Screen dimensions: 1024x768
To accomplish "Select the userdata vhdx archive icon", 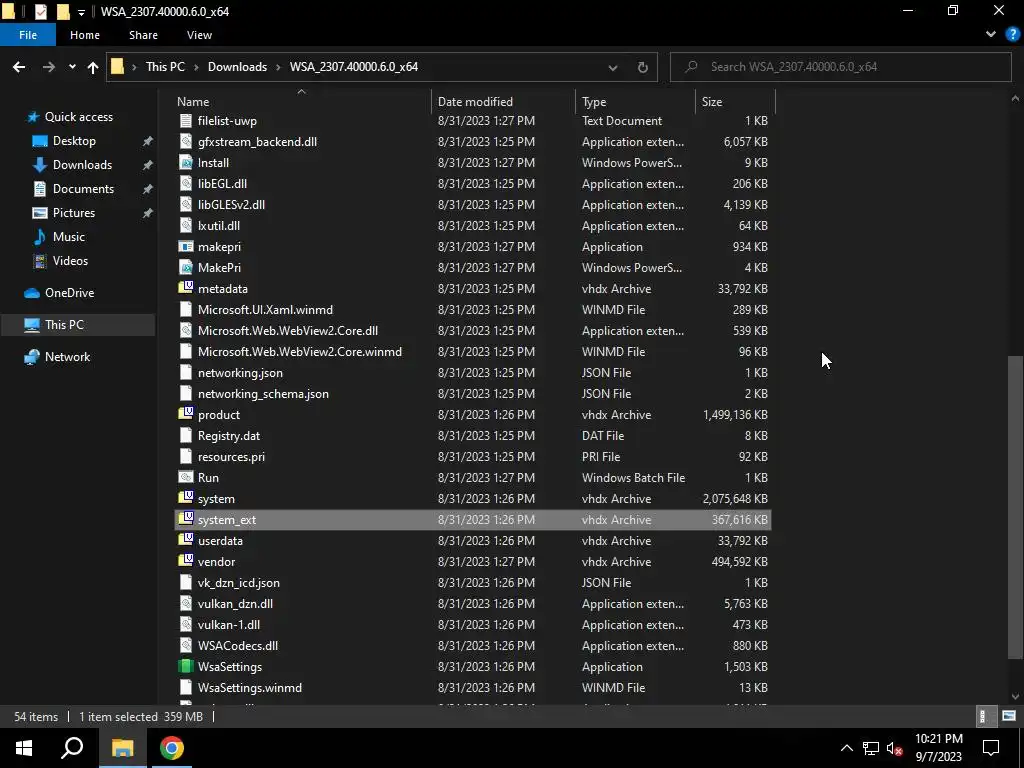I will click(186, 540).
